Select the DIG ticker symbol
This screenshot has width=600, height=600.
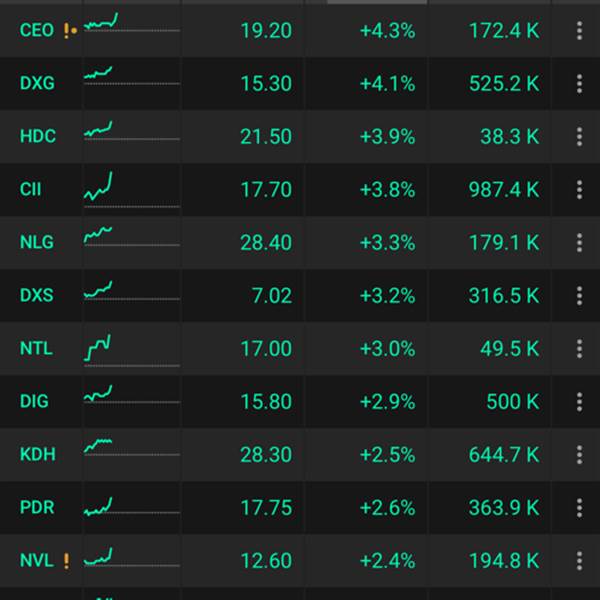(x=34, y=401)
